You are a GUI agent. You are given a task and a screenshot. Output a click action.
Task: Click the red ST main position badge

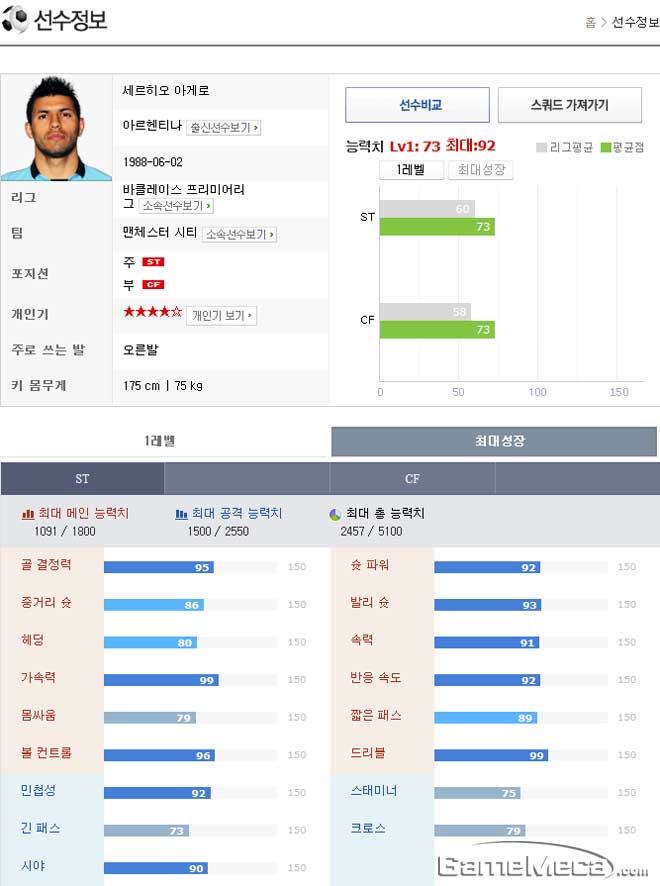pos(153,262)
